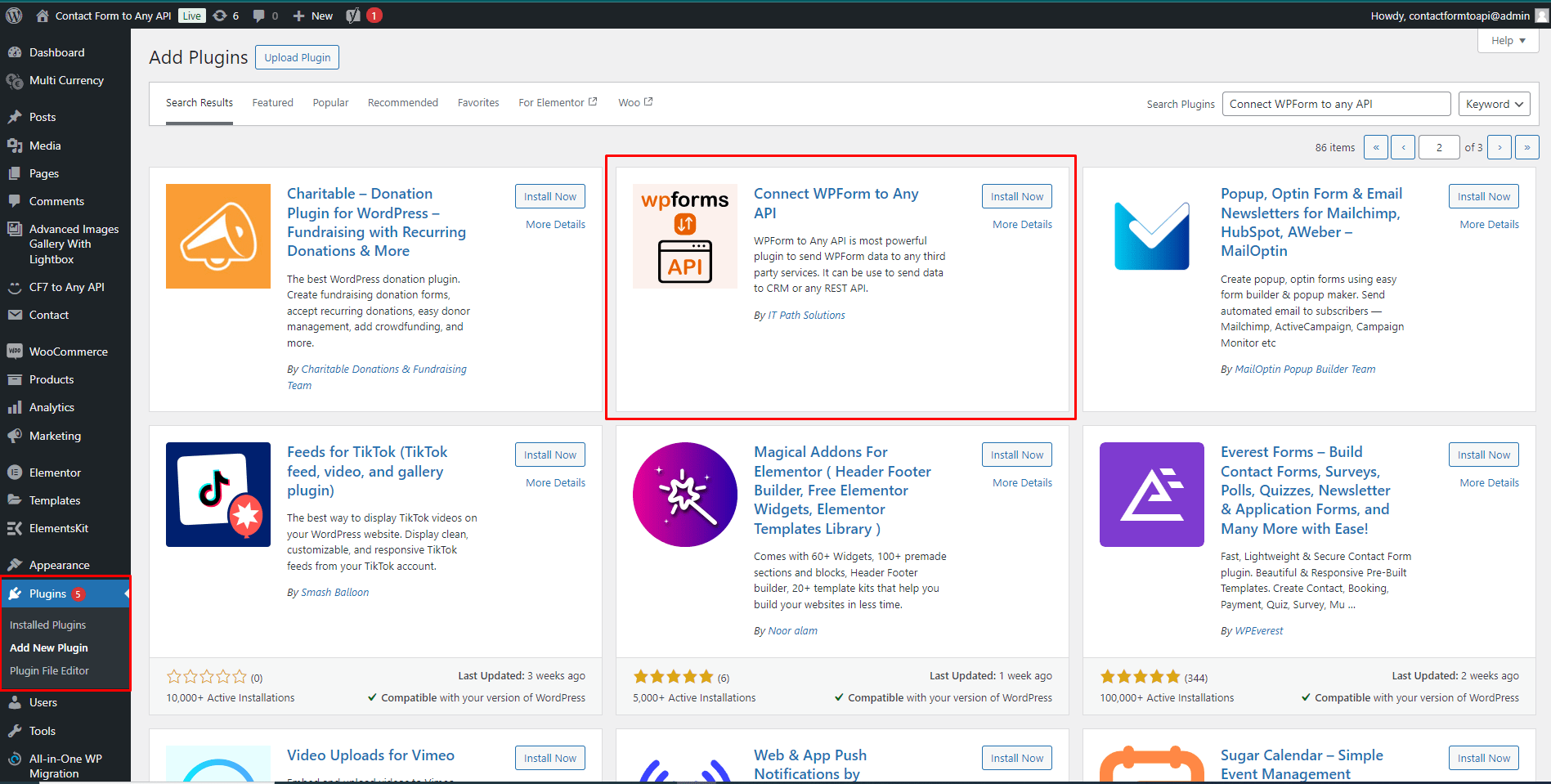Open For Elementor tab

(558, 102)
